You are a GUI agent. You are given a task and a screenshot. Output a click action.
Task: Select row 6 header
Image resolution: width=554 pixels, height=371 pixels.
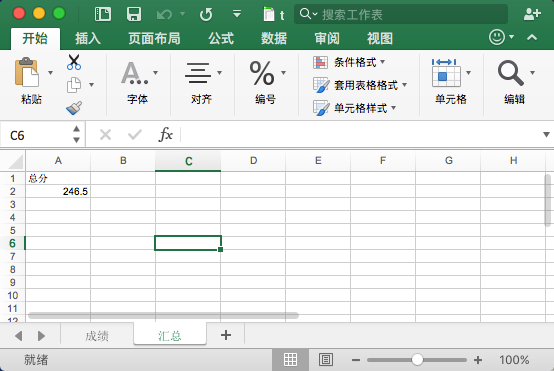coord(13,243)
